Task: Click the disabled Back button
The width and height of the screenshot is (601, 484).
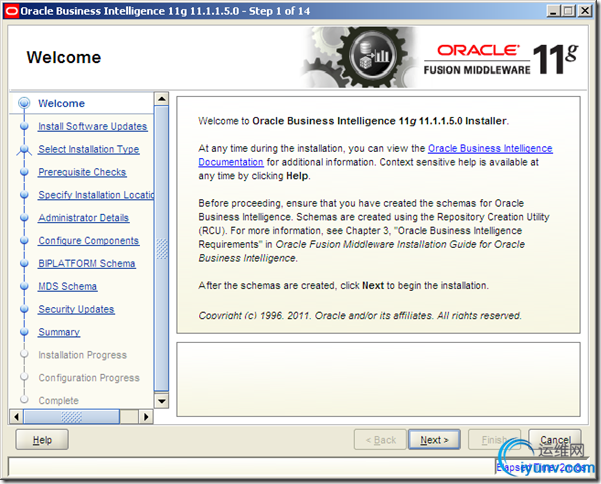Action: click(x=380, y=440)
